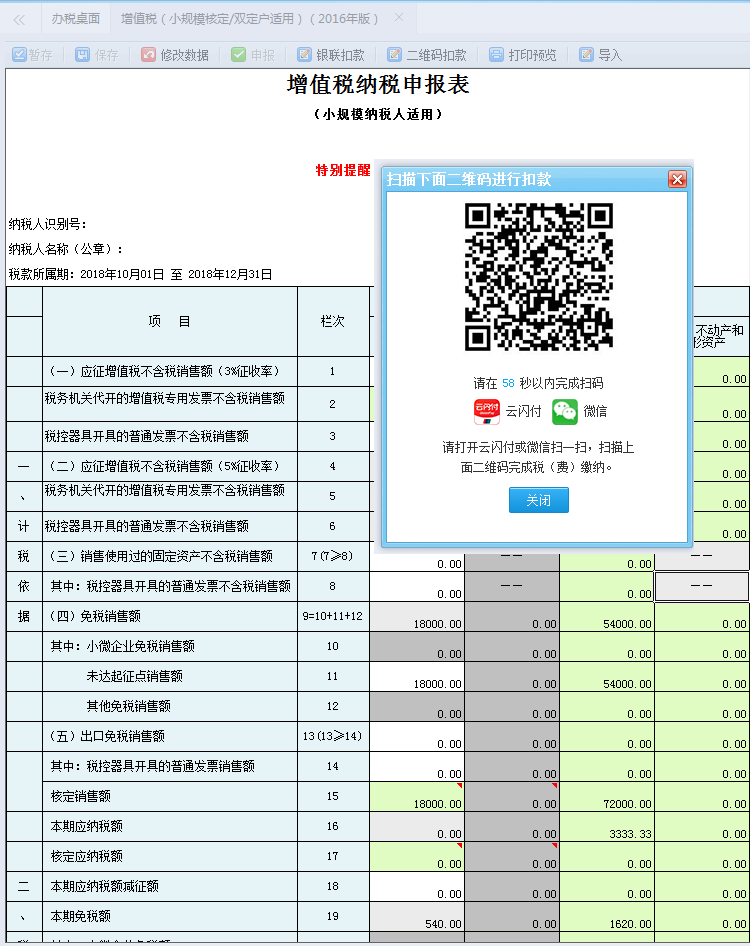Click the 未达起征点销售额 cell showing 18000.00
This screenshot has height=946, width=750.
[x=417, y=677]
